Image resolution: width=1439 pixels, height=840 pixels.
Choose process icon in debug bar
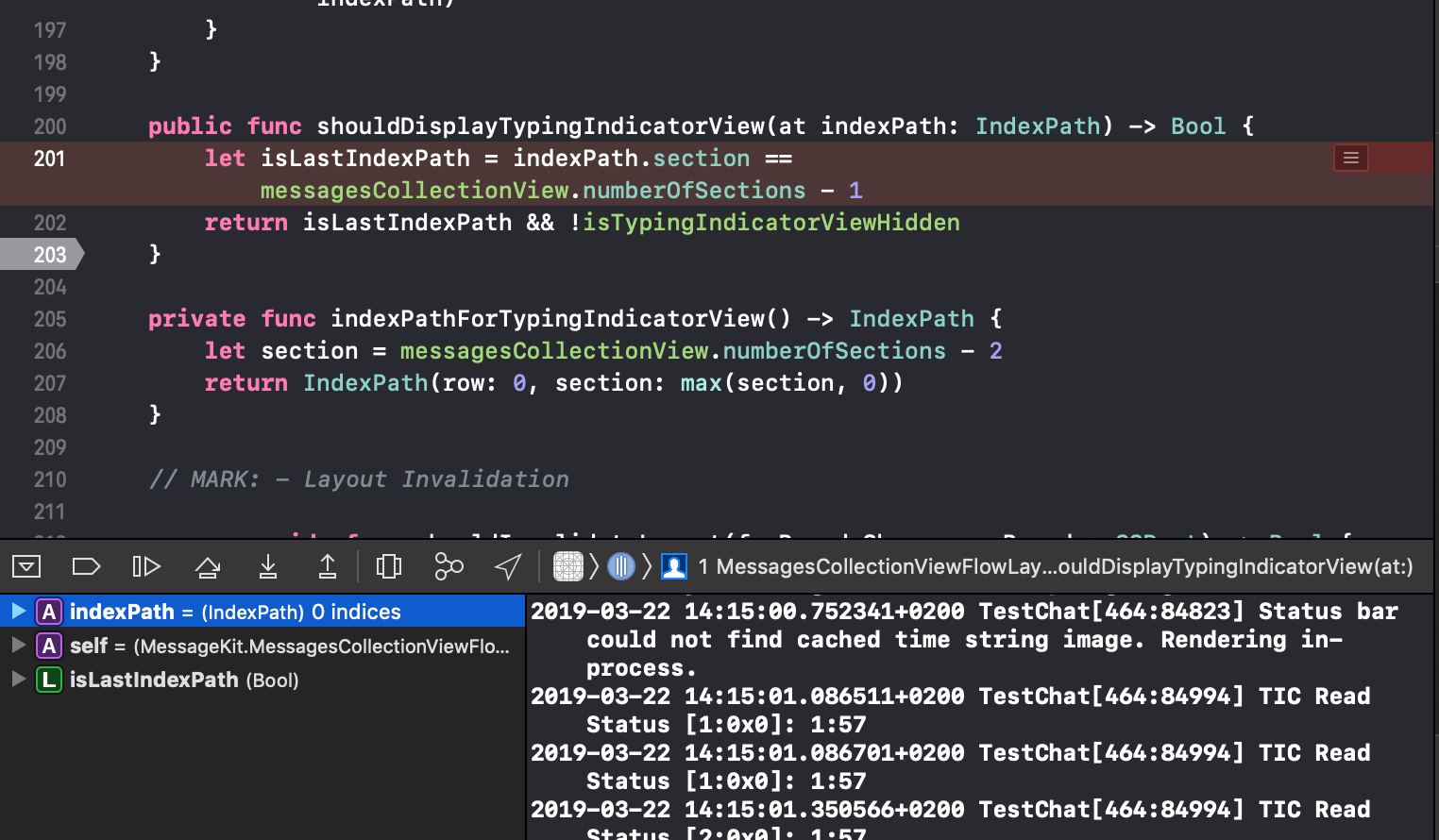(567, 566)
